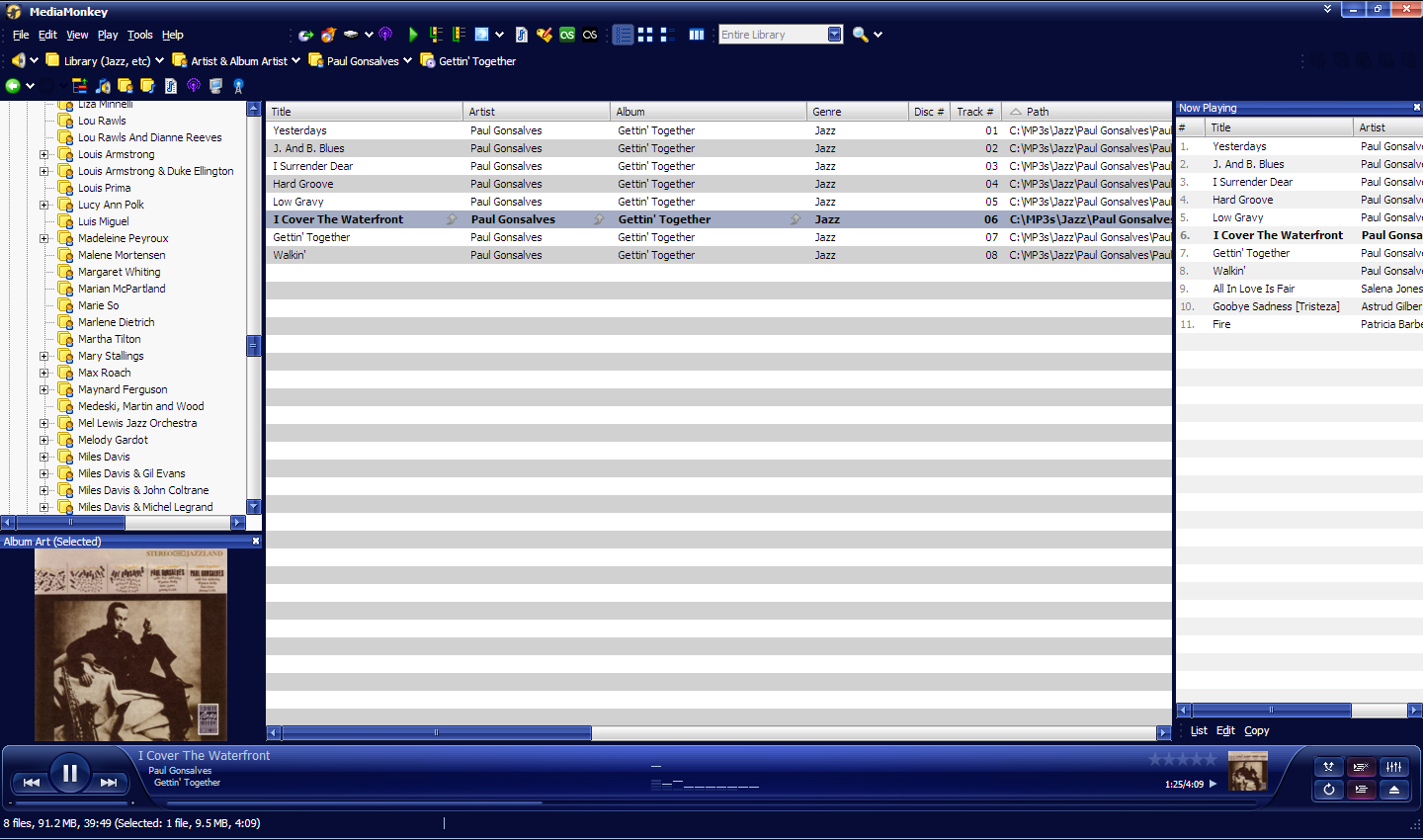Click the auto-tag icon beside the Last.fm icons
The width and height of the screenshot is (1423, 840).
pos(544,35)
